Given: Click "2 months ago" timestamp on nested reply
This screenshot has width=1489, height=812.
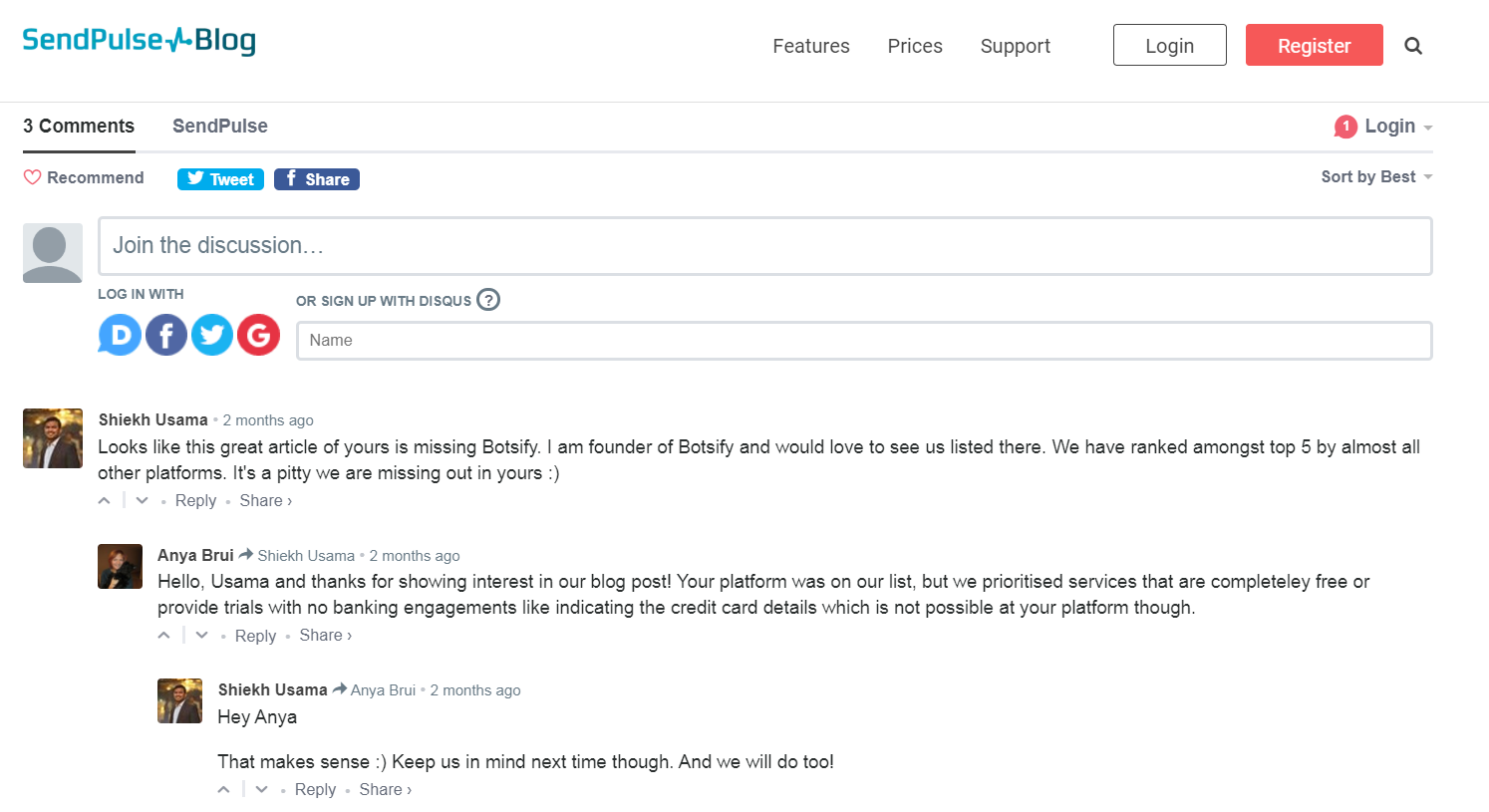Looking at the screenshot, I should tap(475, 690).
